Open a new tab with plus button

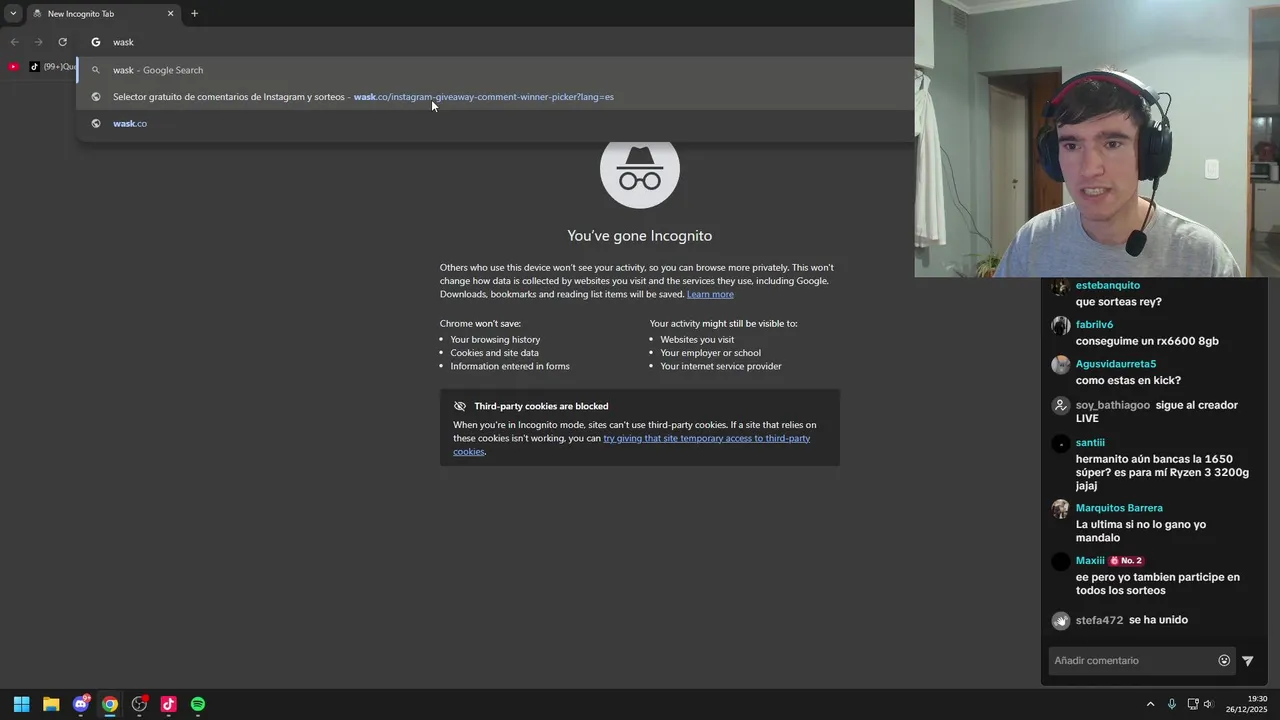194,14
